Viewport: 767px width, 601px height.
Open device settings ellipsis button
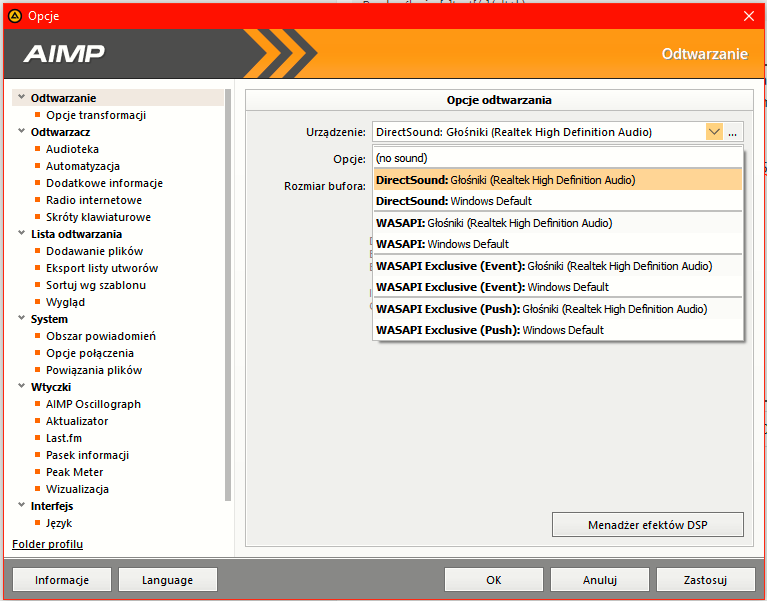(x=732, y=132)
